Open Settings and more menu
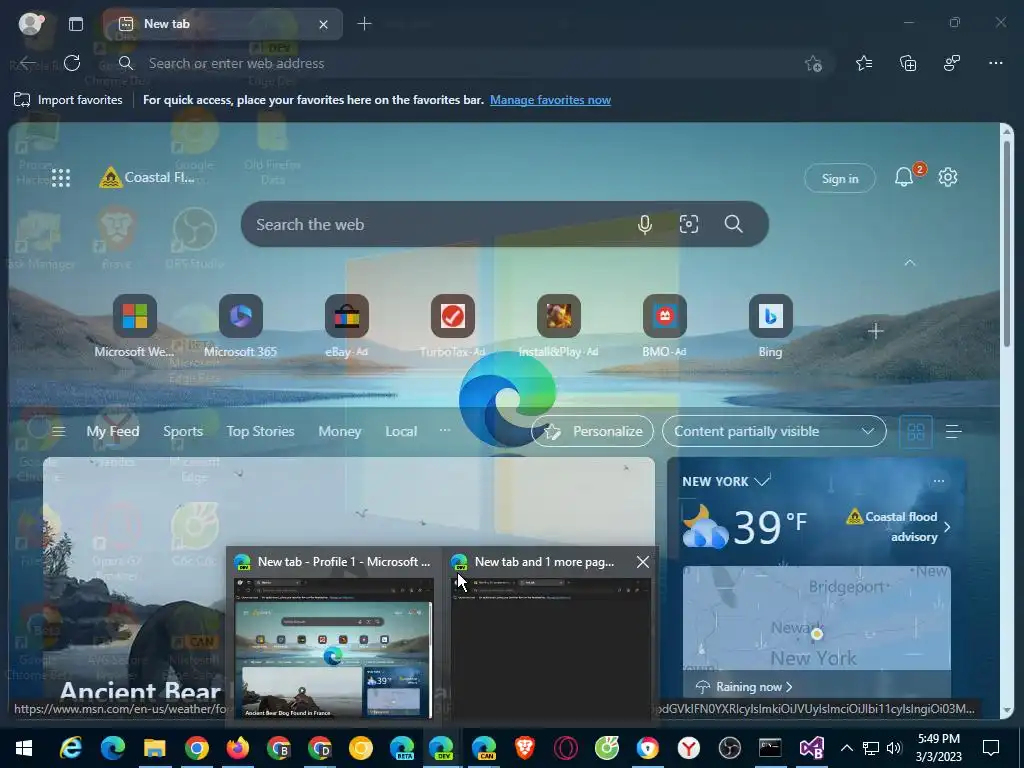Image resolution: width=1024 pixels, height=768 pixels. click(x=995, y=63)
